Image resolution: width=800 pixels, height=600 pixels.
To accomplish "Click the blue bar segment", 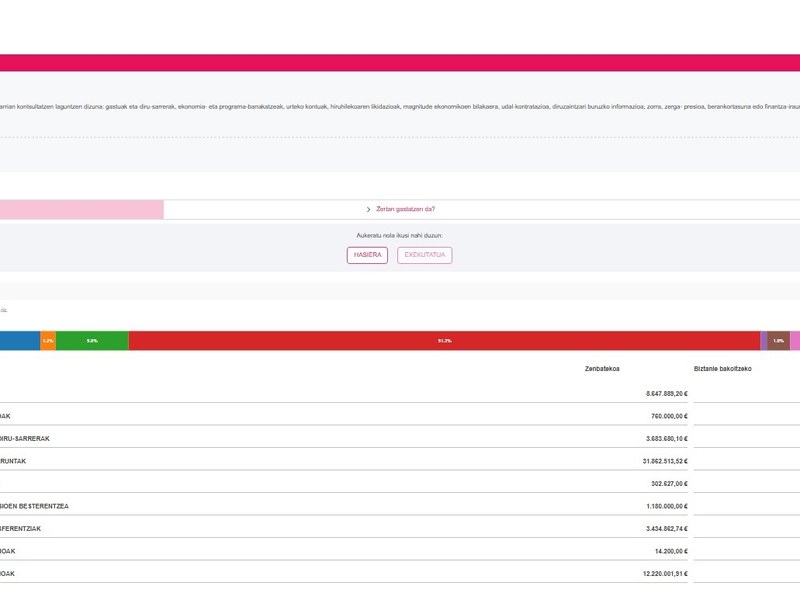I will (x=19, y=341).
